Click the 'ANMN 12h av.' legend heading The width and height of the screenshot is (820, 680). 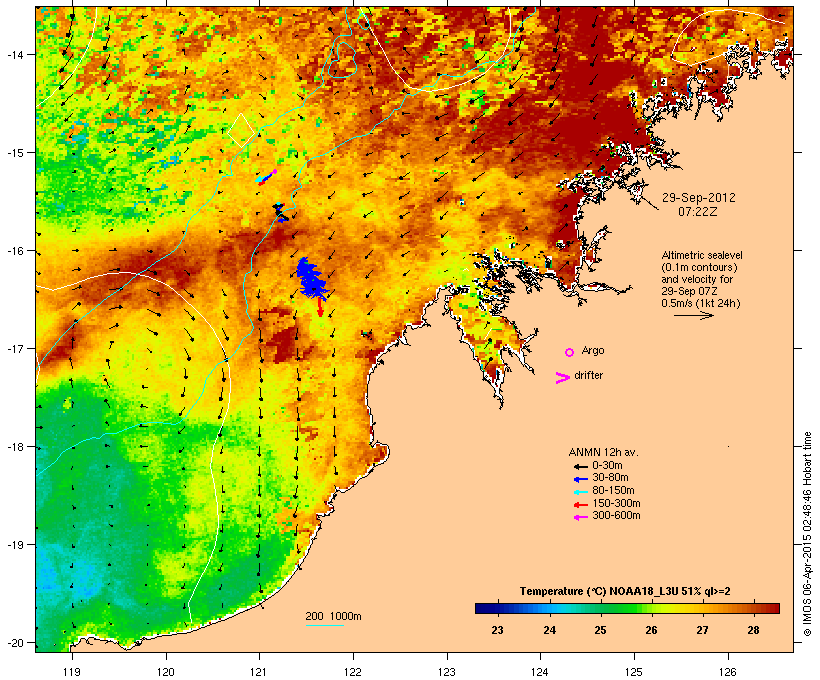603,452
